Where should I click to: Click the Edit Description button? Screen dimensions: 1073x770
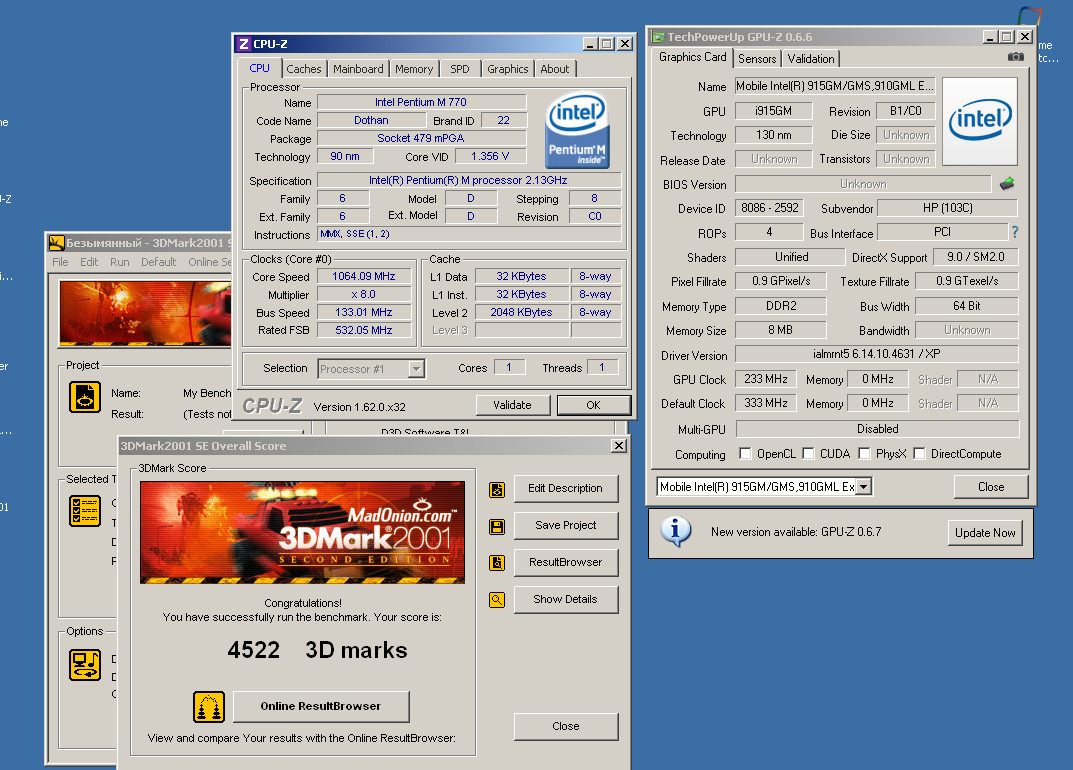(x=565, y=489)
